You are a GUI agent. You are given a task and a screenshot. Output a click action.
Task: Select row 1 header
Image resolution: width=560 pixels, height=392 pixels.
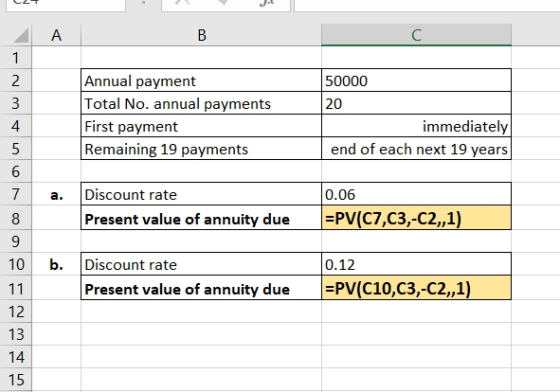click(x=16, y=57)
